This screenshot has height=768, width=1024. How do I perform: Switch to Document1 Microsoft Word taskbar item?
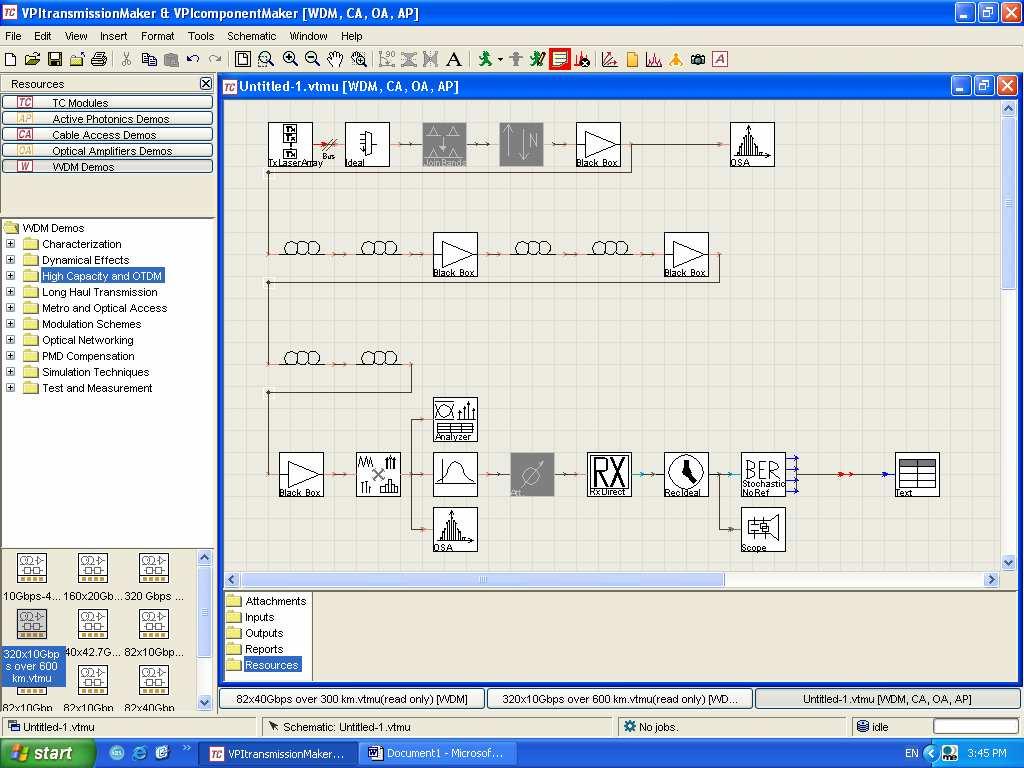(x=438, y=753)
